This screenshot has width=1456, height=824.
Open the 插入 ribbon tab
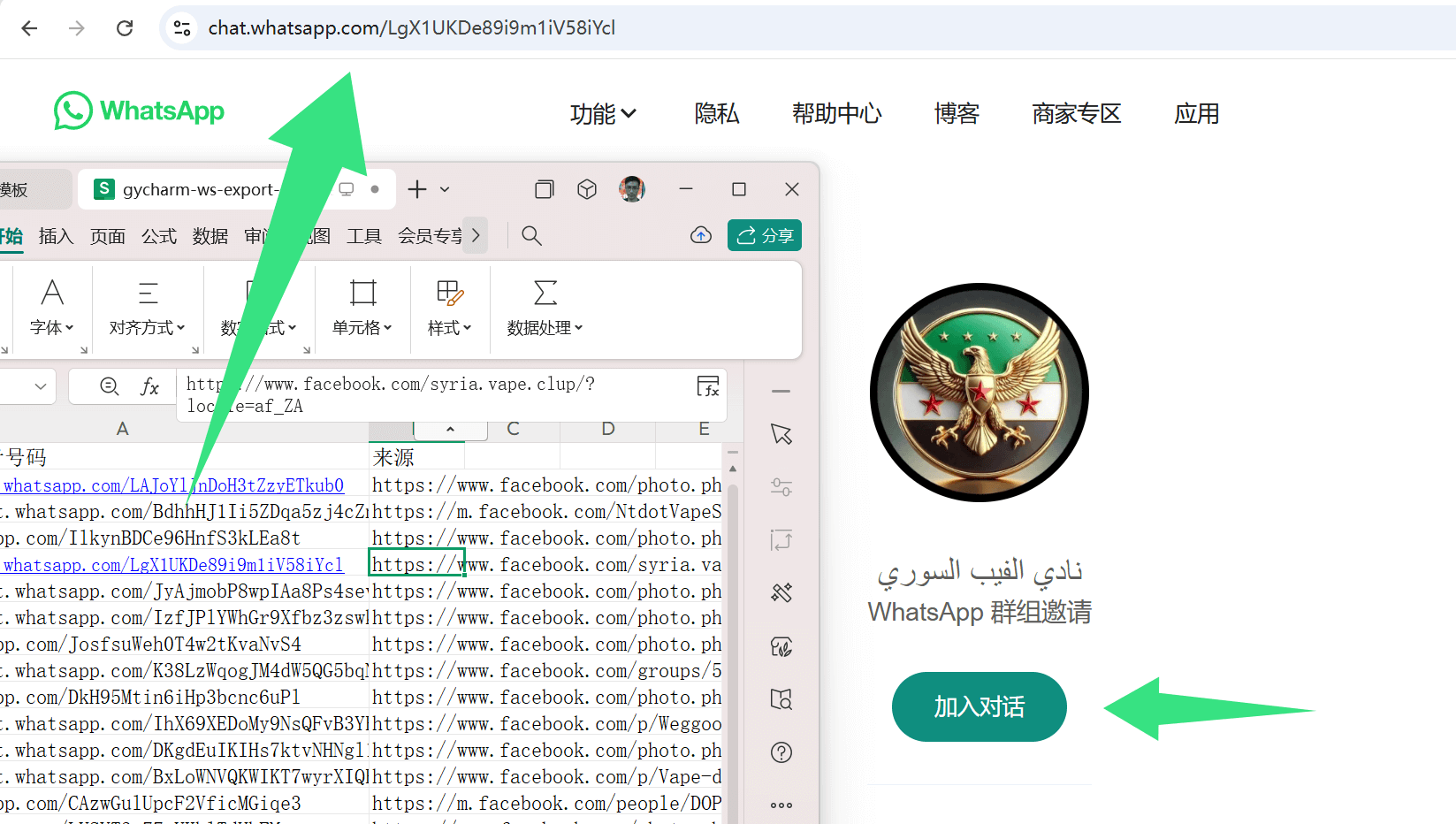point(56,236)
